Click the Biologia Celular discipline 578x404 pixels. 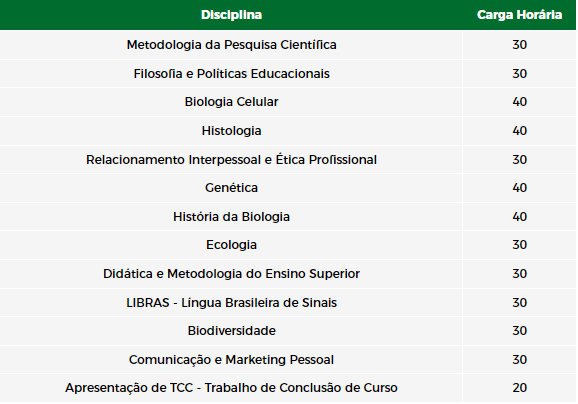coord(231,102)
